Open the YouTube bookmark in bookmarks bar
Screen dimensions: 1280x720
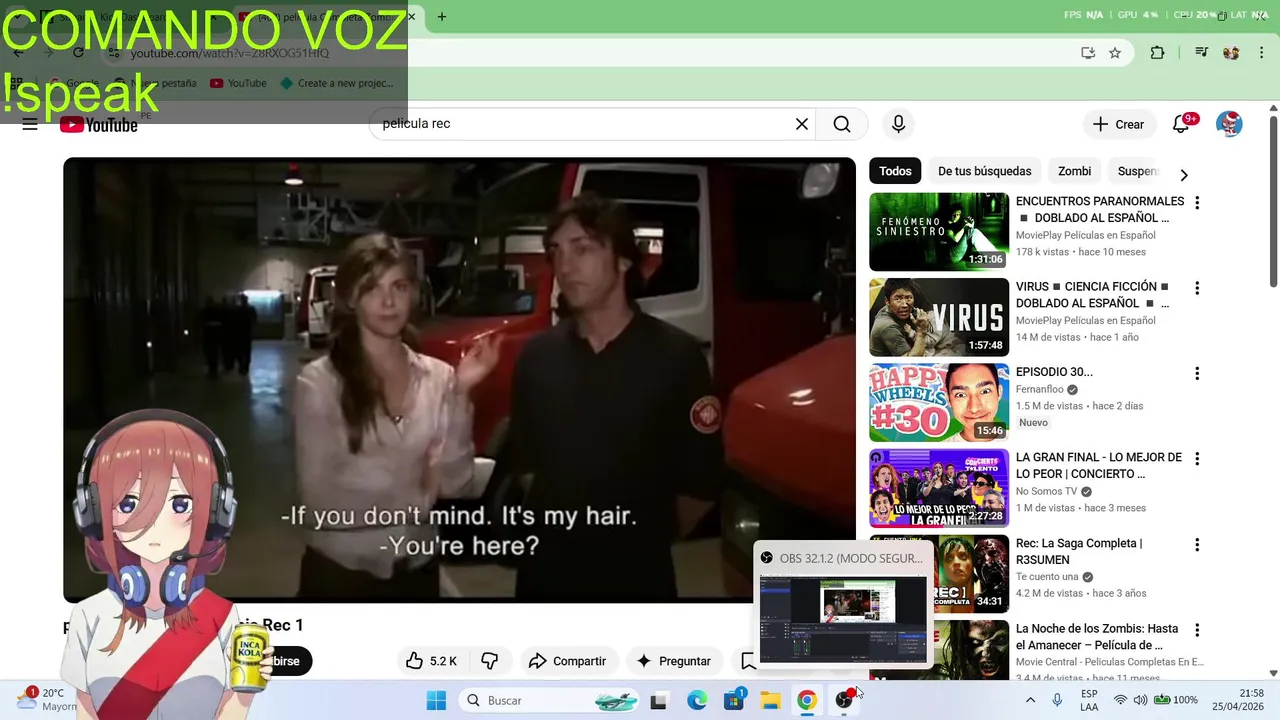point(238,83)
